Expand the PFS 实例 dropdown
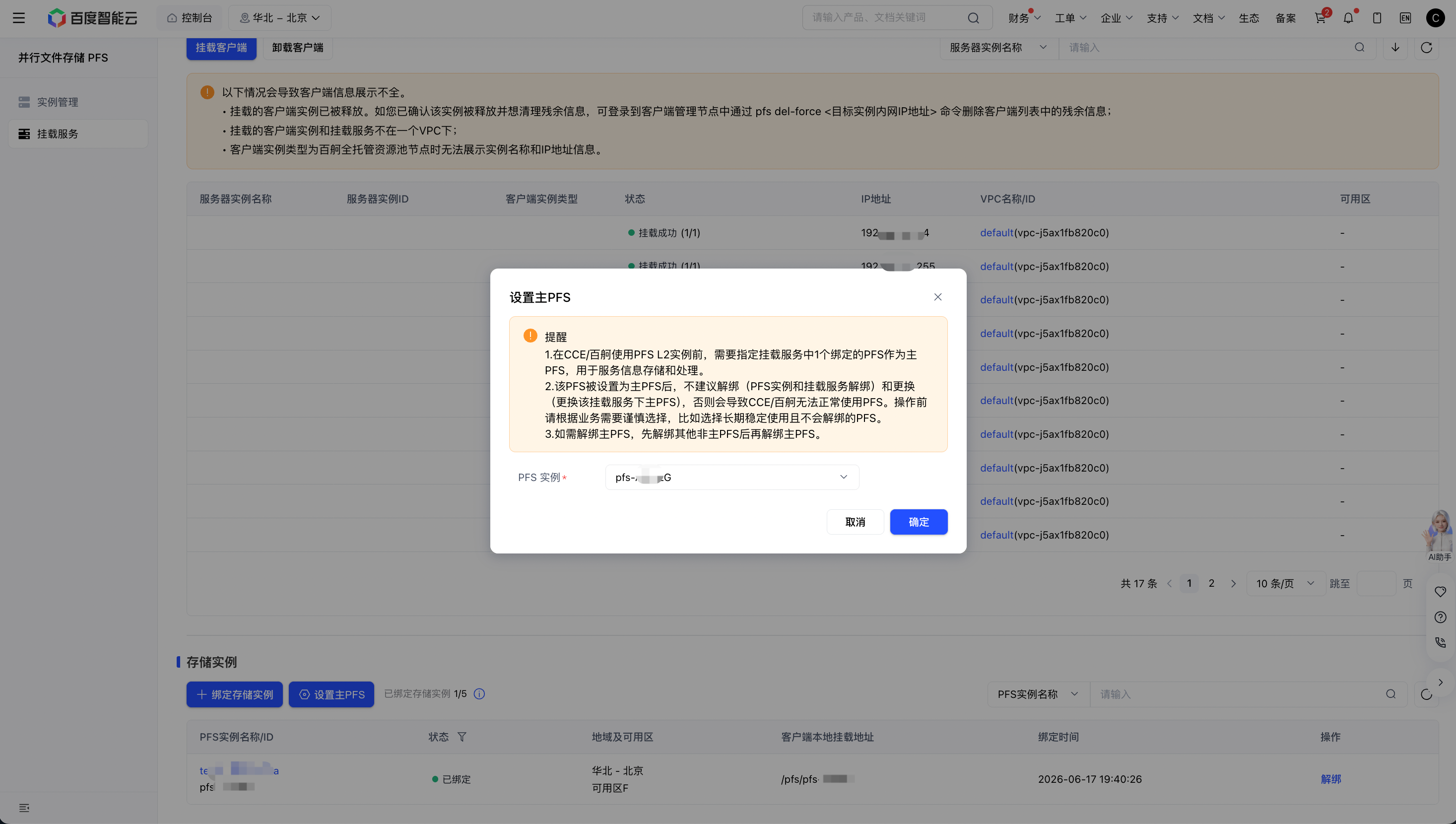The width and height of the screenshot is (1456, 824). [732, 477]
